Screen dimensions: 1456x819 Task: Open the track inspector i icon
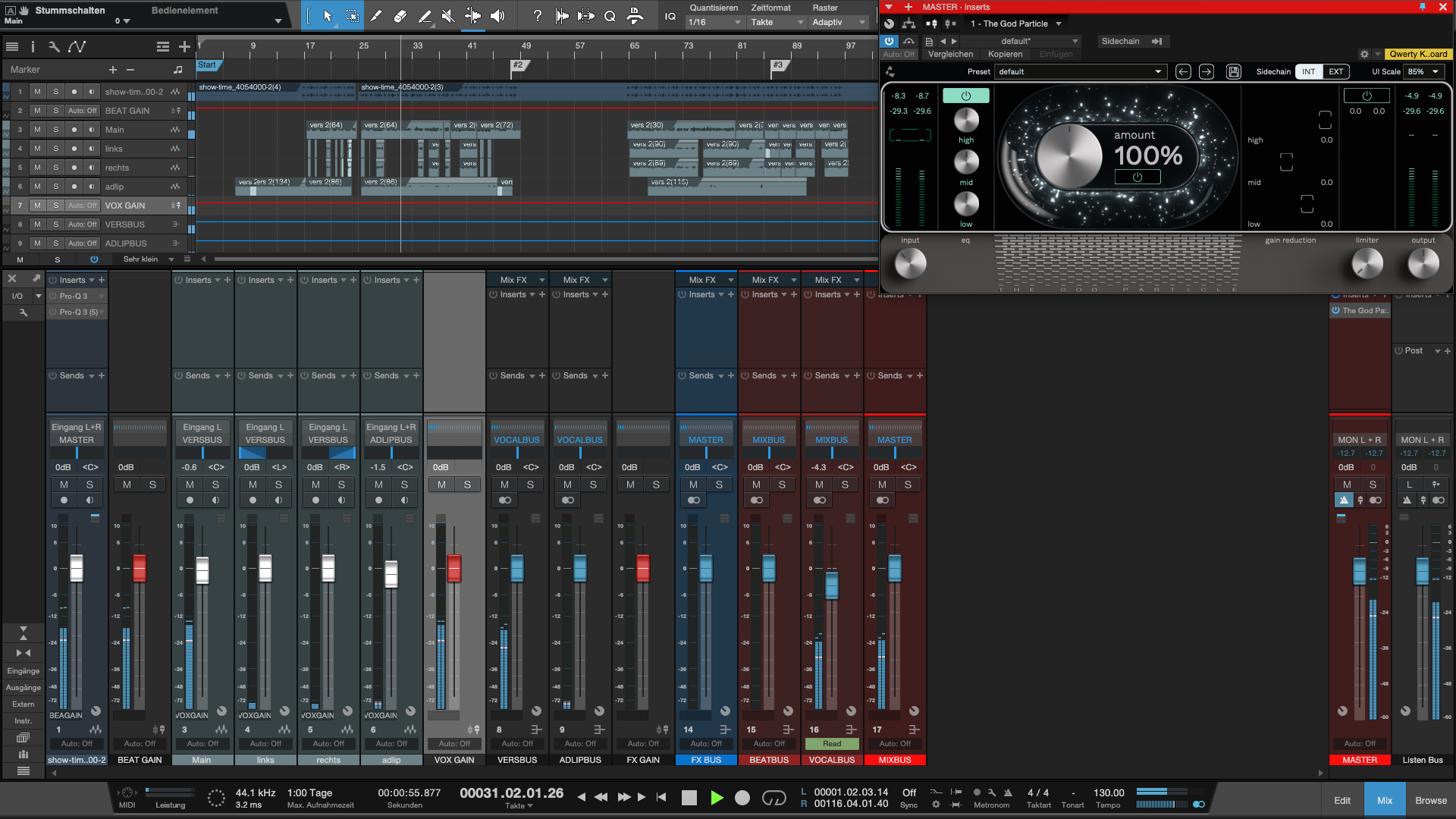pyautogui.click(x=33, y=47)
